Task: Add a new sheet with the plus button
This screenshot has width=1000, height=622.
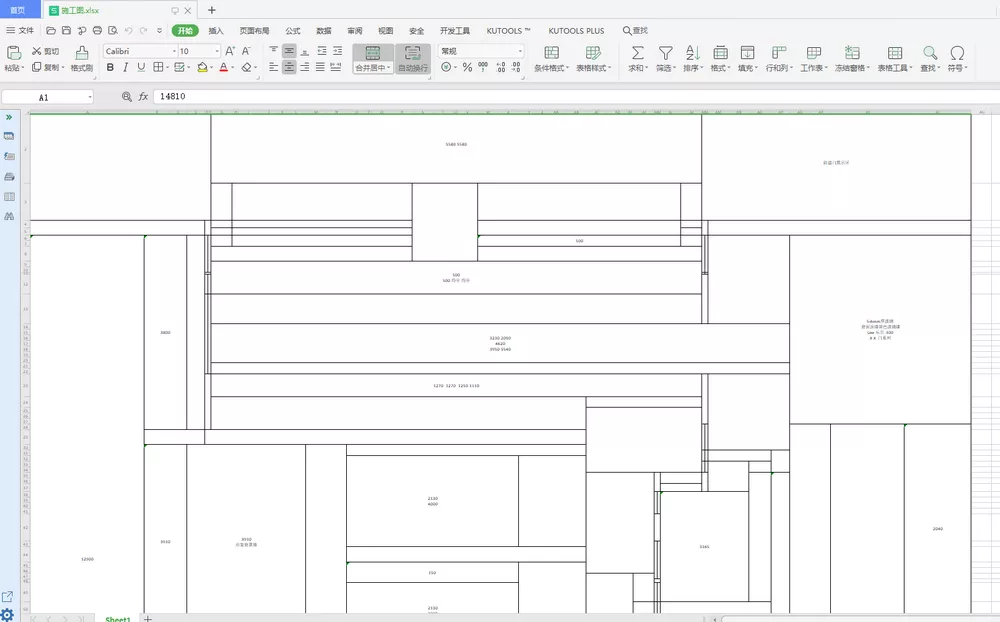Action: [148, 618]
